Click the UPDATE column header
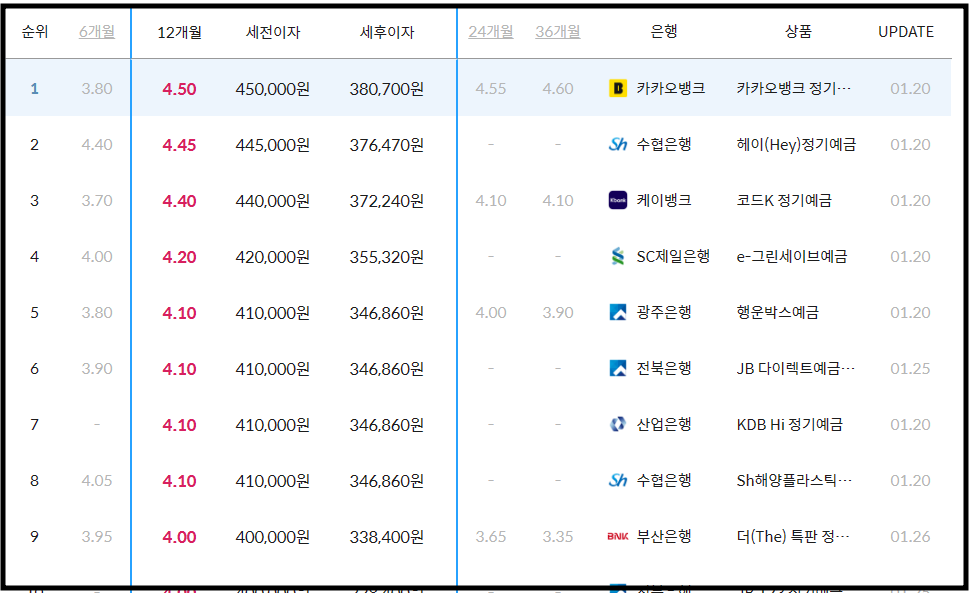The width and height of the screenshot is (970, 593). pyautogui.click(x=906, y=32)
